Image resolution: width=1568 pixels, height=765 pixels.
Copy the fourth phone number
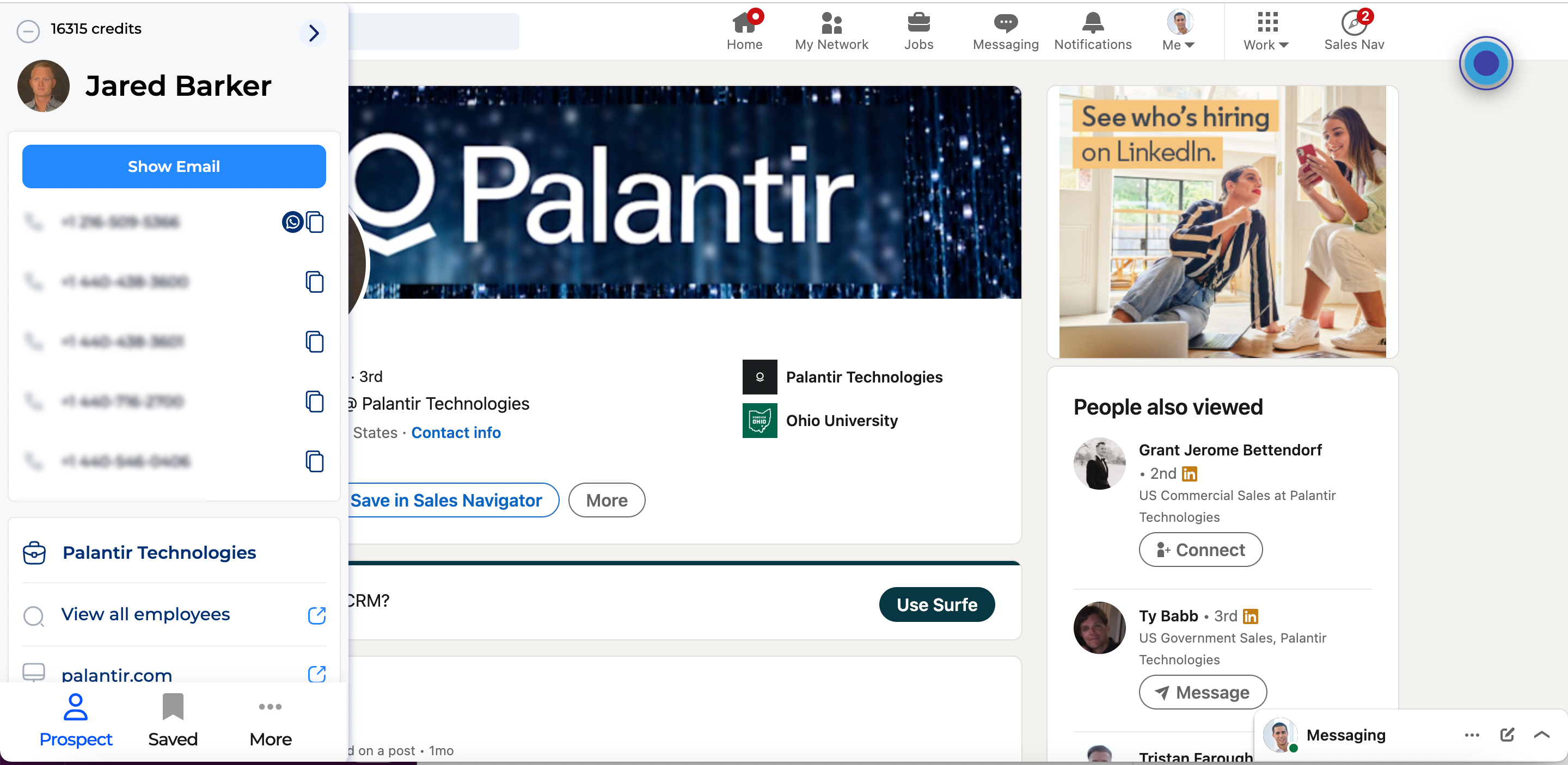(x=315, y=402)
